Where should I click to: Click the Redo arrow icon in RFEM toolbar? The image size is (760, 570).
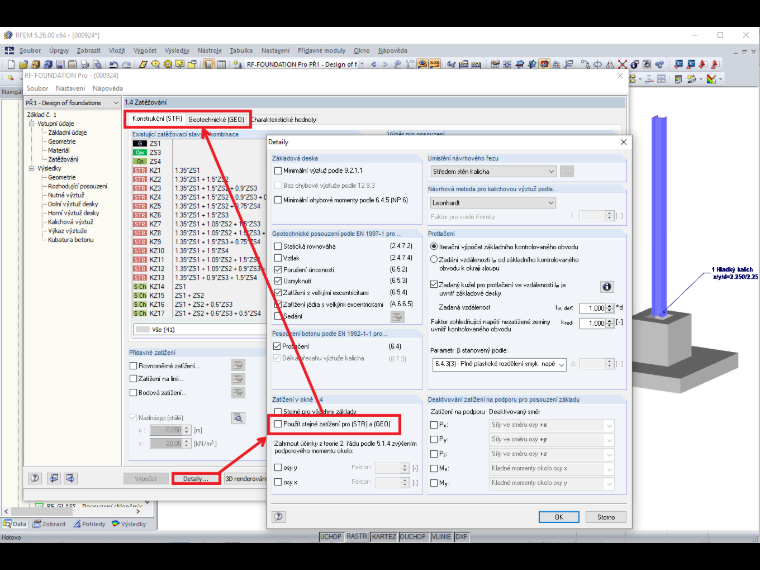[x=126, y=64]
